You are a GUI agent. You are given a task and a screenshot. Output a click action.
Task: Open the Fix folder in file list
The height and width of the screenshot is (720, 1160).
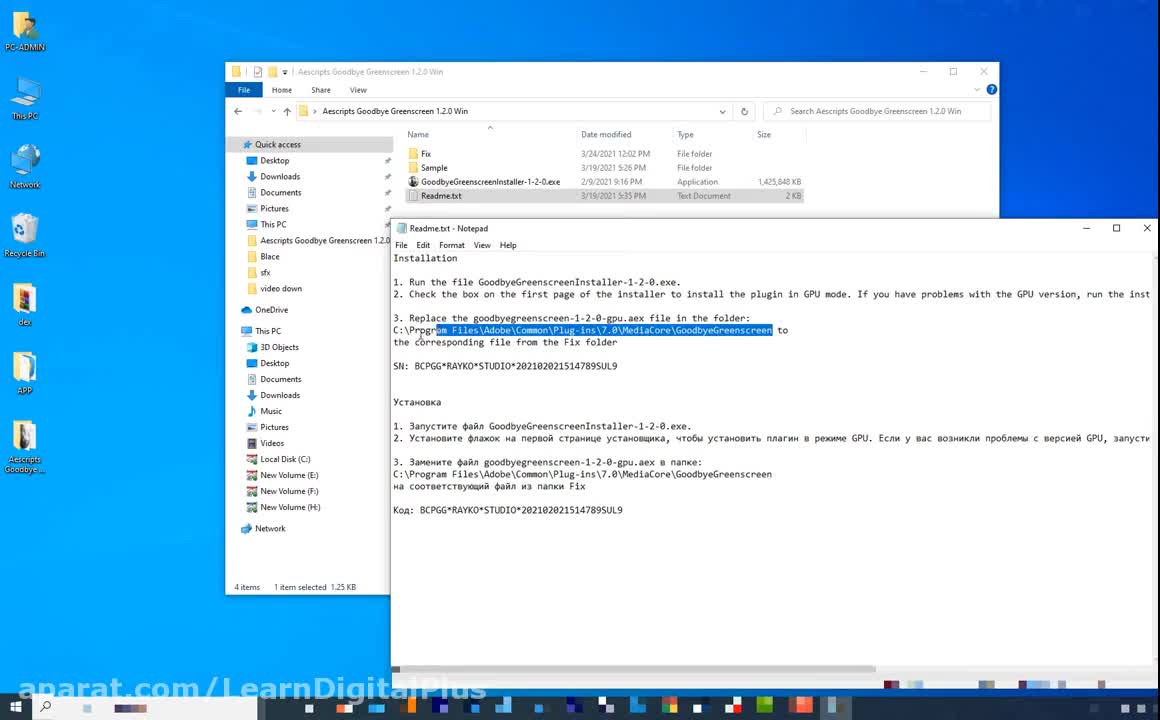click(x=425, y=154)
